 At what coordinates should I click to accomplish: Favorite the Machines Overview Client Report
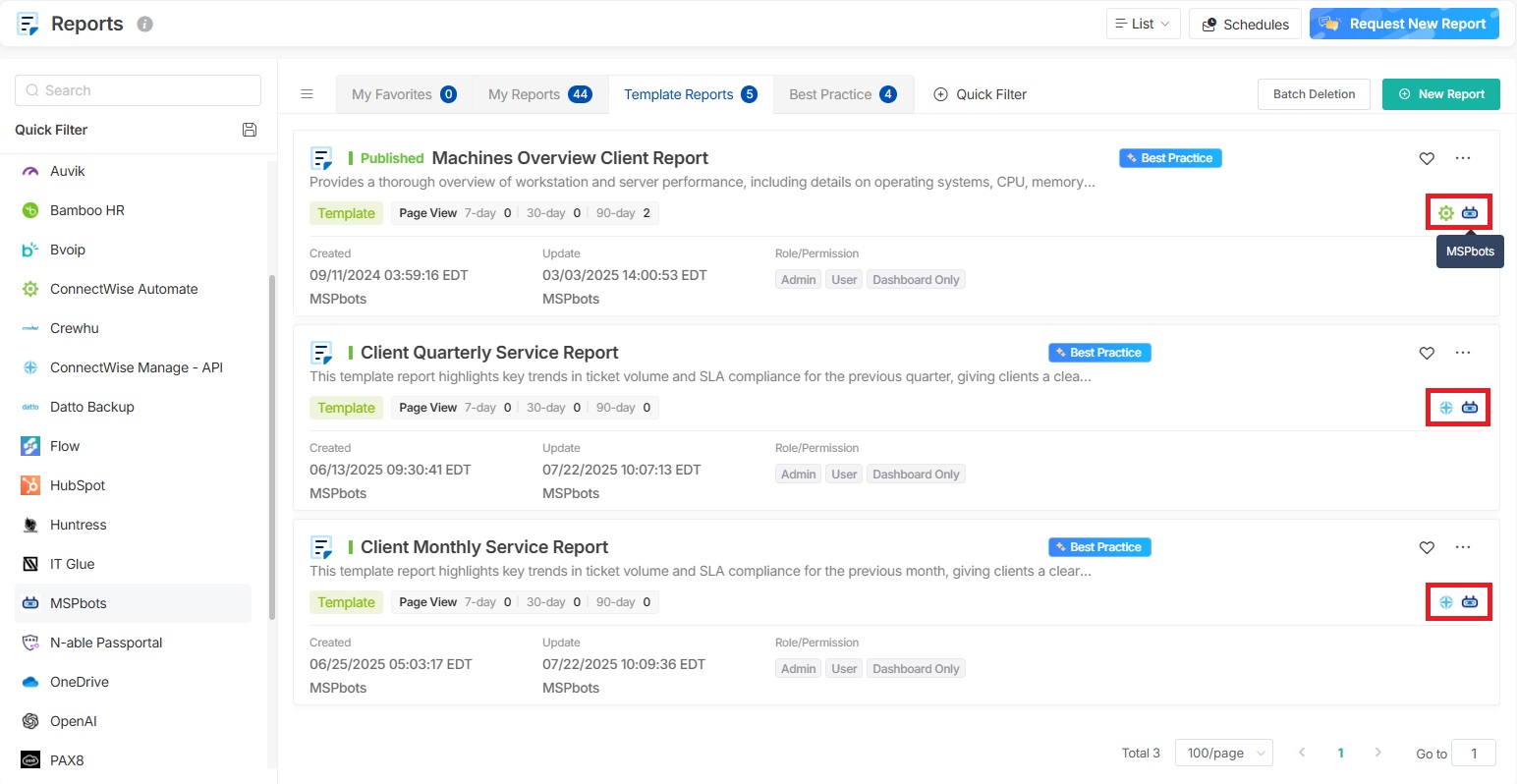1427,158
